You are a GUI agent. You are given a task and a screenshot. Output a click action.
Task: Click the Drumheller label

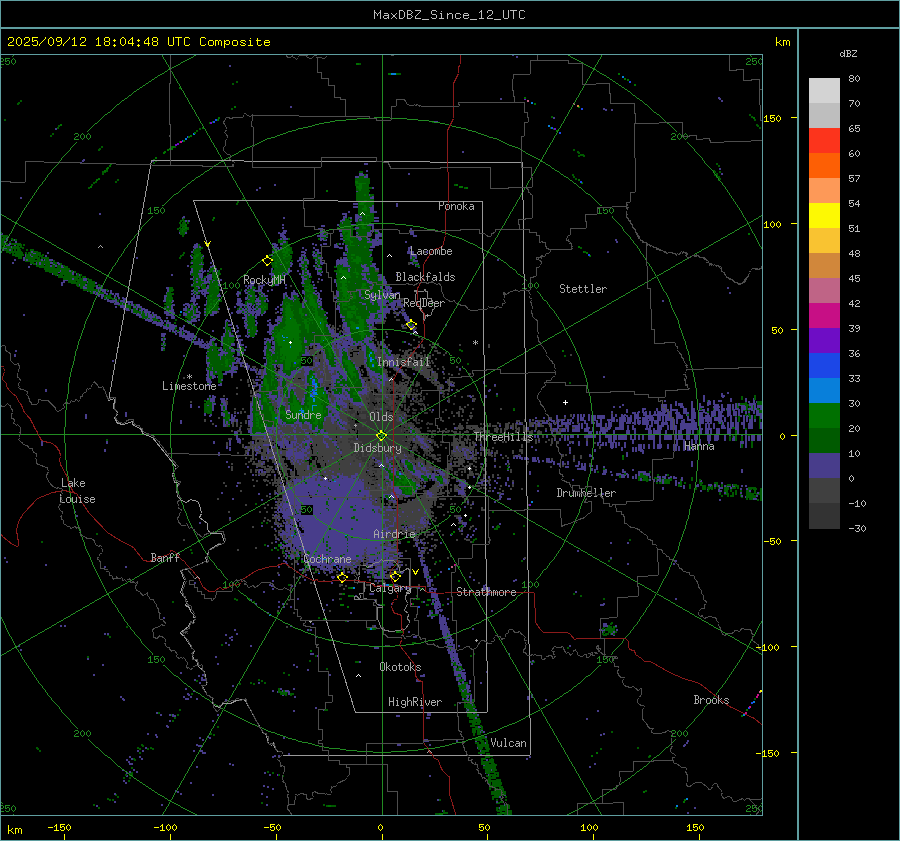pos(586,493)
